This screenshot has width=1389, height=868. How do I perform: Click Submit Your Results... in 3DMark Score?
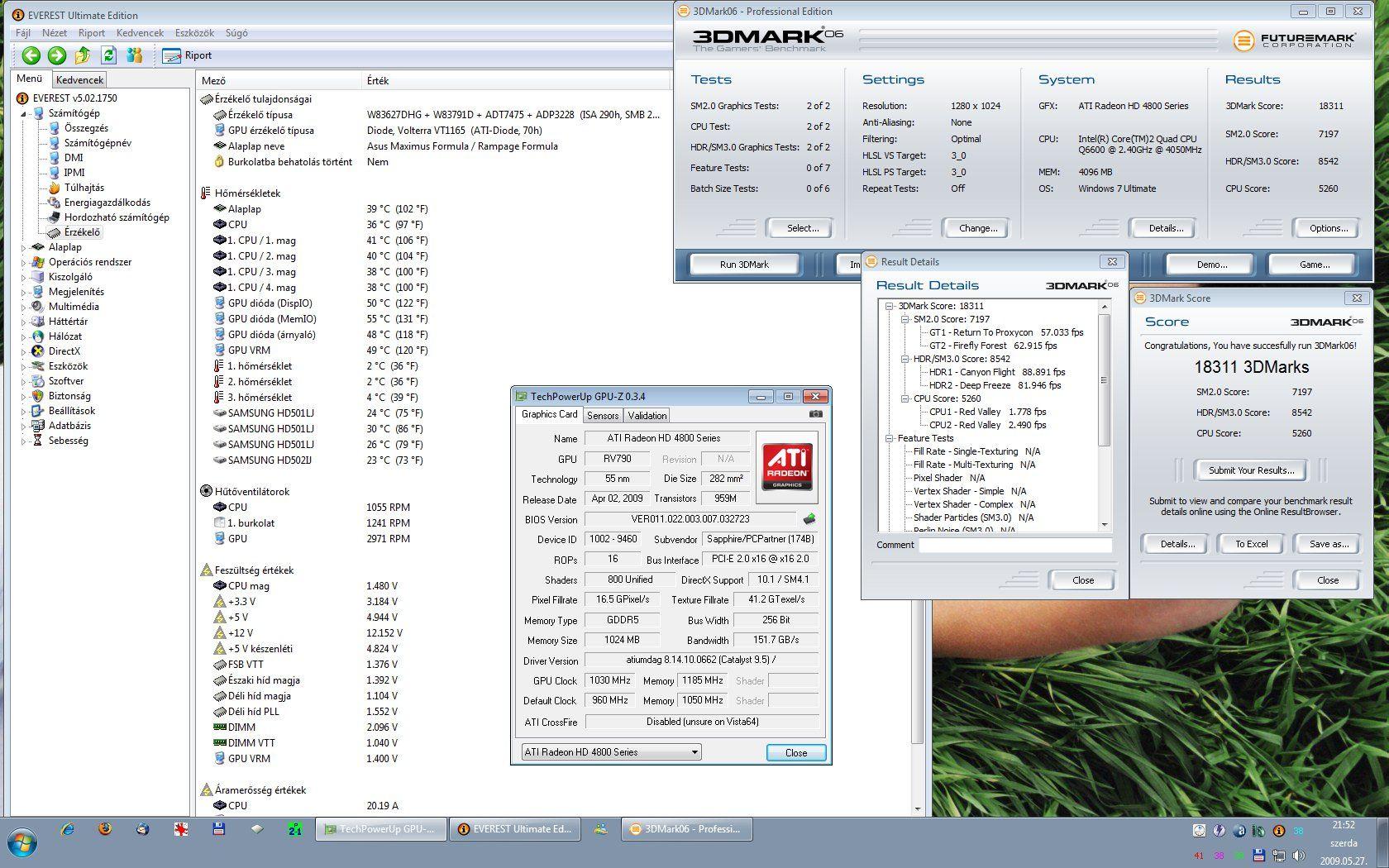click(1251, 470)
